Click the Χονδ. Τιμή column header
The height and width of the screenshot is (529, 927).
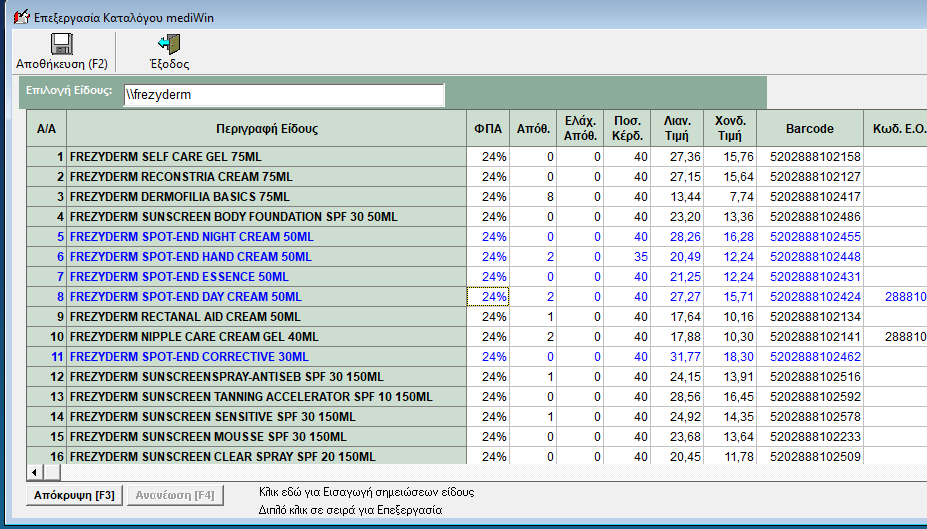[730, 129]
